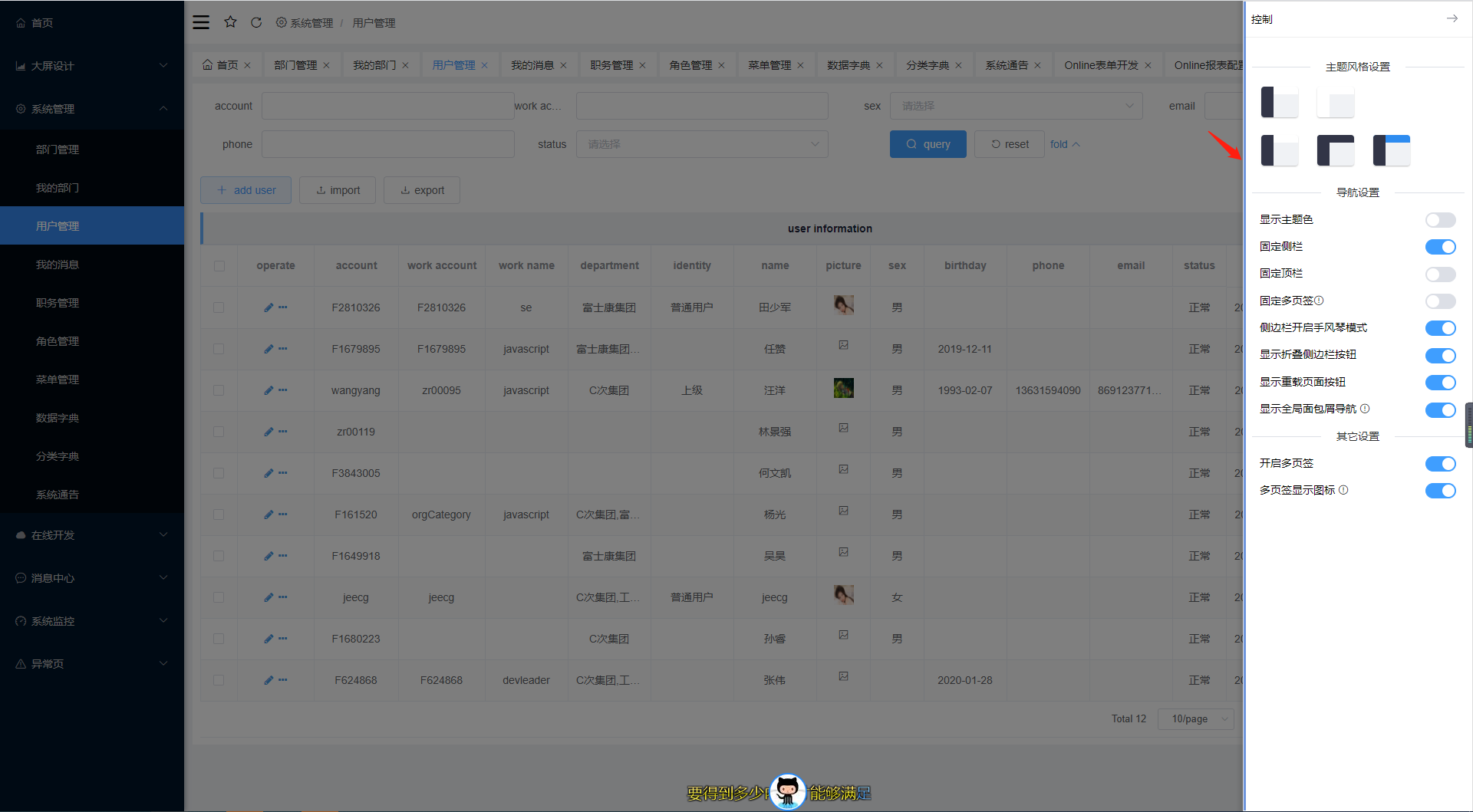Toggle 固定侧栏 switch

coord(1440,247)
